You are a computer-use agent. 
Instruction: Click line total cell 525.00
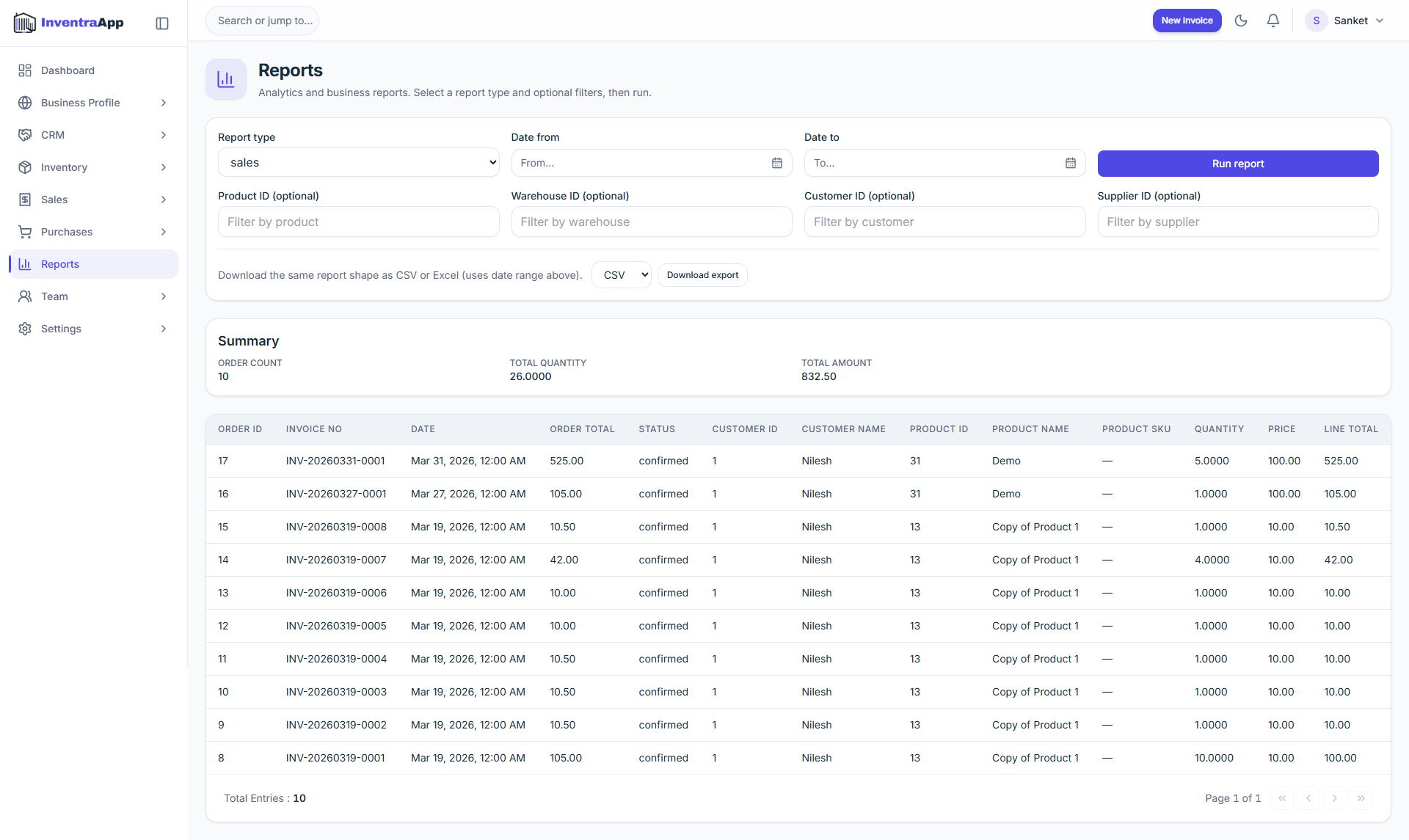click(x=1341, y=461)
